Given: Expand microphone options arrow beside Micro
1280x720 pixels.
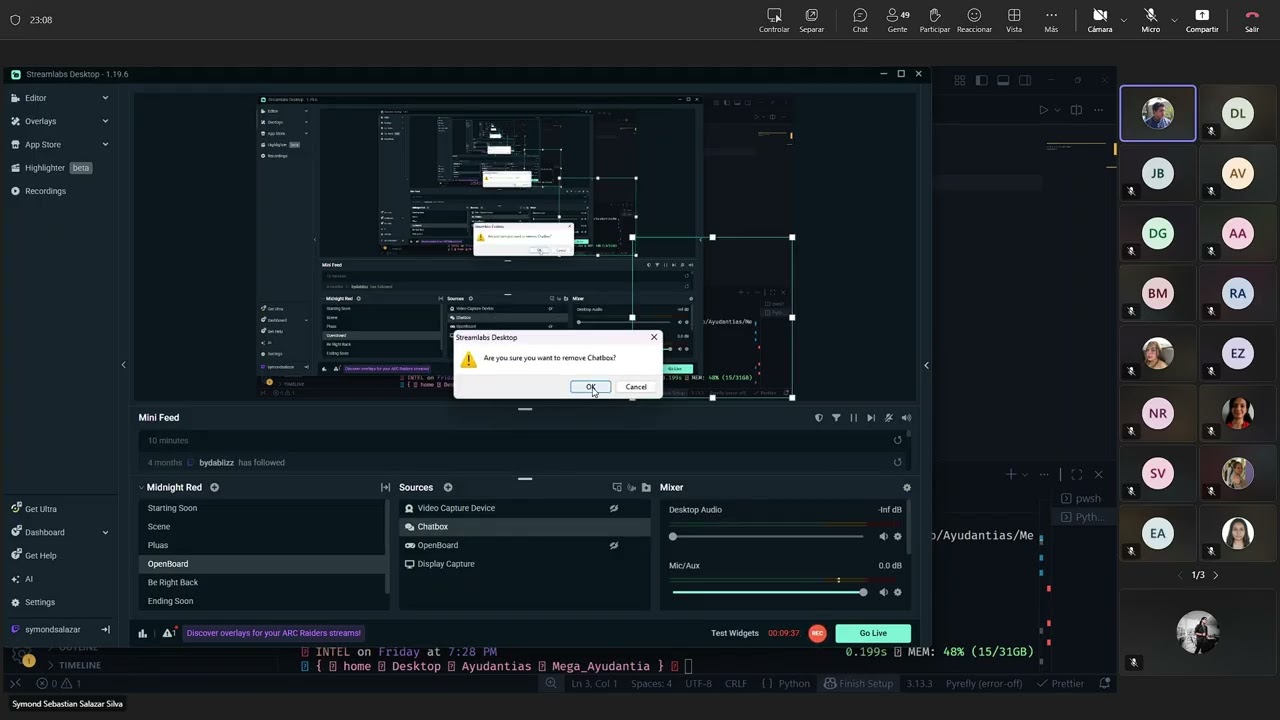Looking at the screenshot, I should point(1173,19).
